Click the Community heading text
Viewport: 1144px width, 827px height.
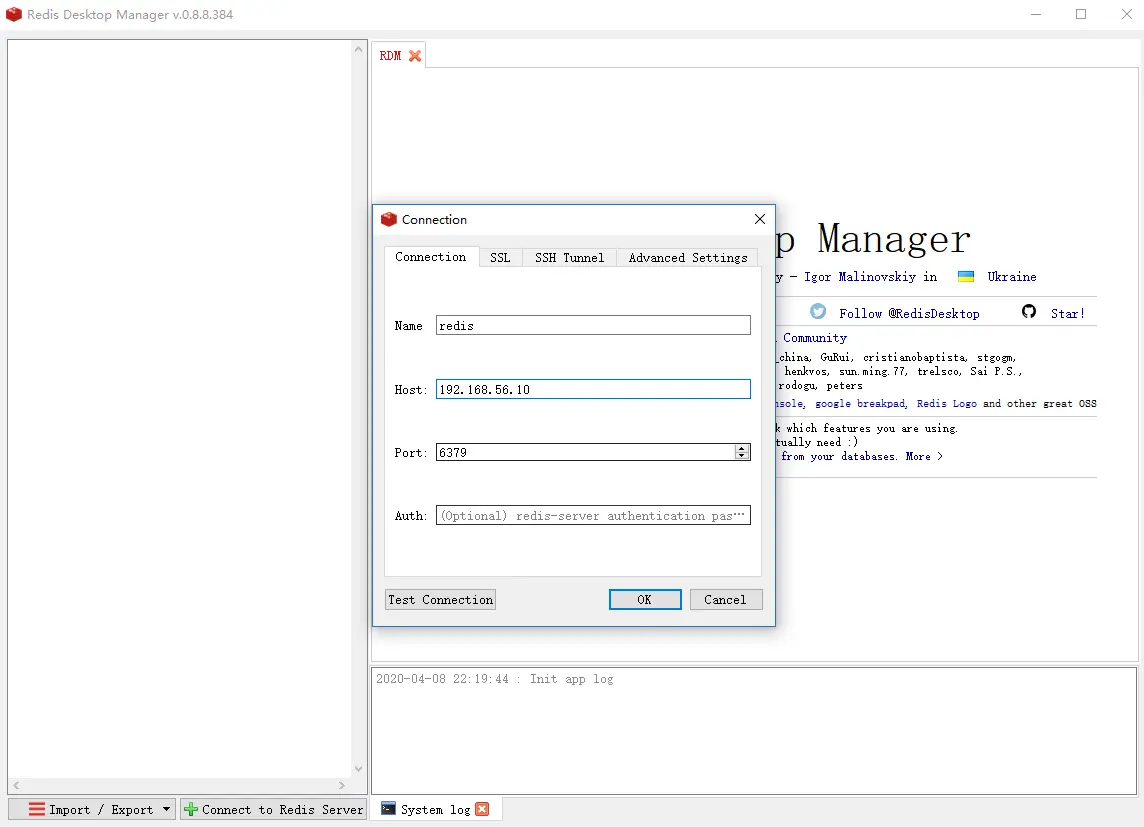[814, 338]
